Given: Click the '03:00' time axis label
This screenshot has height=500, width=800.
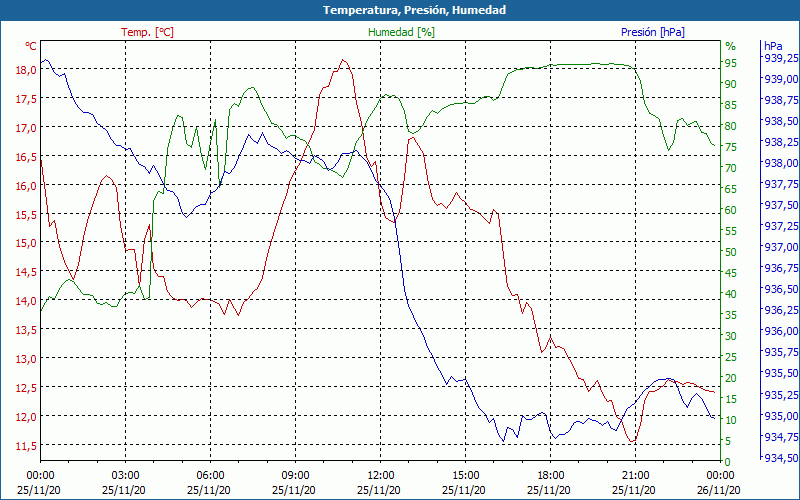Looking at the screenshot, I should [126, 476].
